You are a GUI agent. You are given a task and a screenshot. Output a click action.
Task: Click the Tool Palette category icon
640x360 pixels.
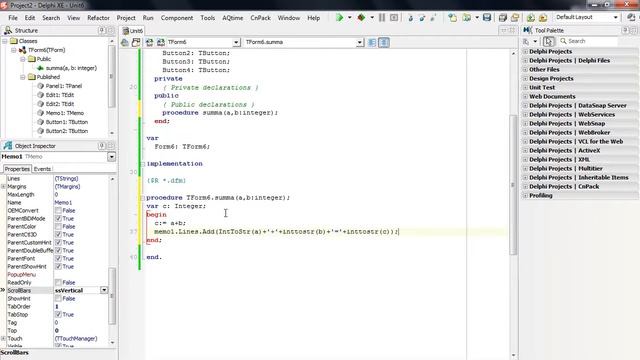[x=526, y=41]
